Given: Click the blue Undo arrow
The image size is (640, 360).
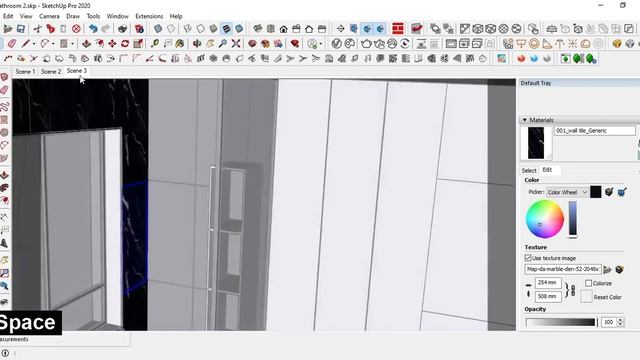Looking at the screenshot, I should [93, 29].
